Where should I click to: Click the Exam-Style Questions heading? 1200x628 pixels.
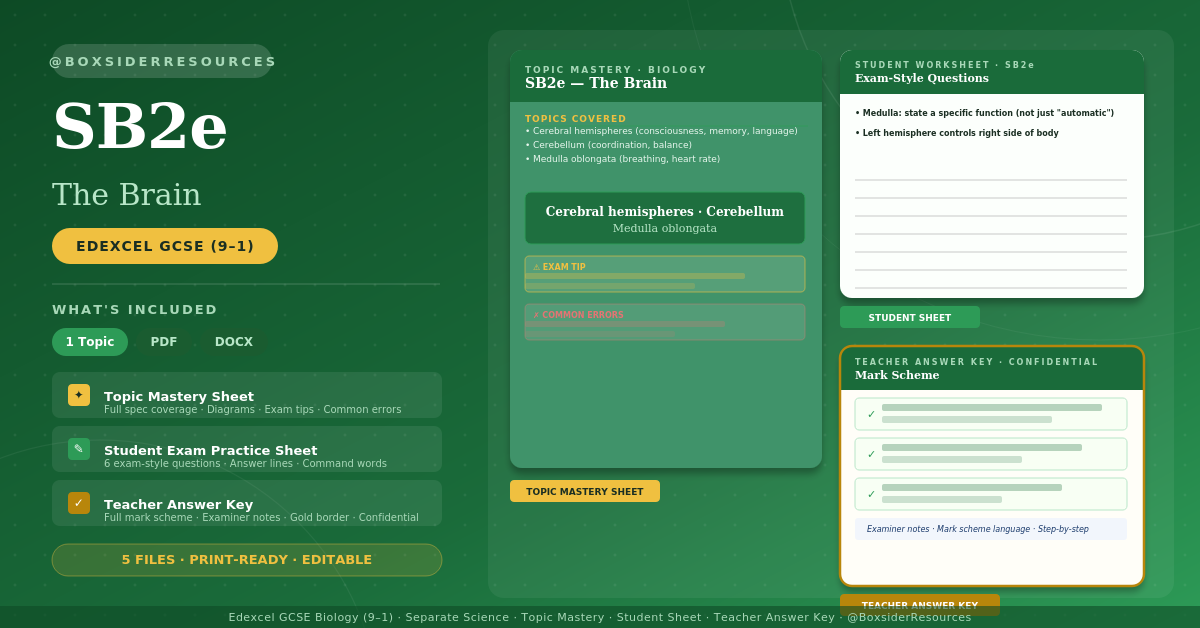[x=922, y=78]
